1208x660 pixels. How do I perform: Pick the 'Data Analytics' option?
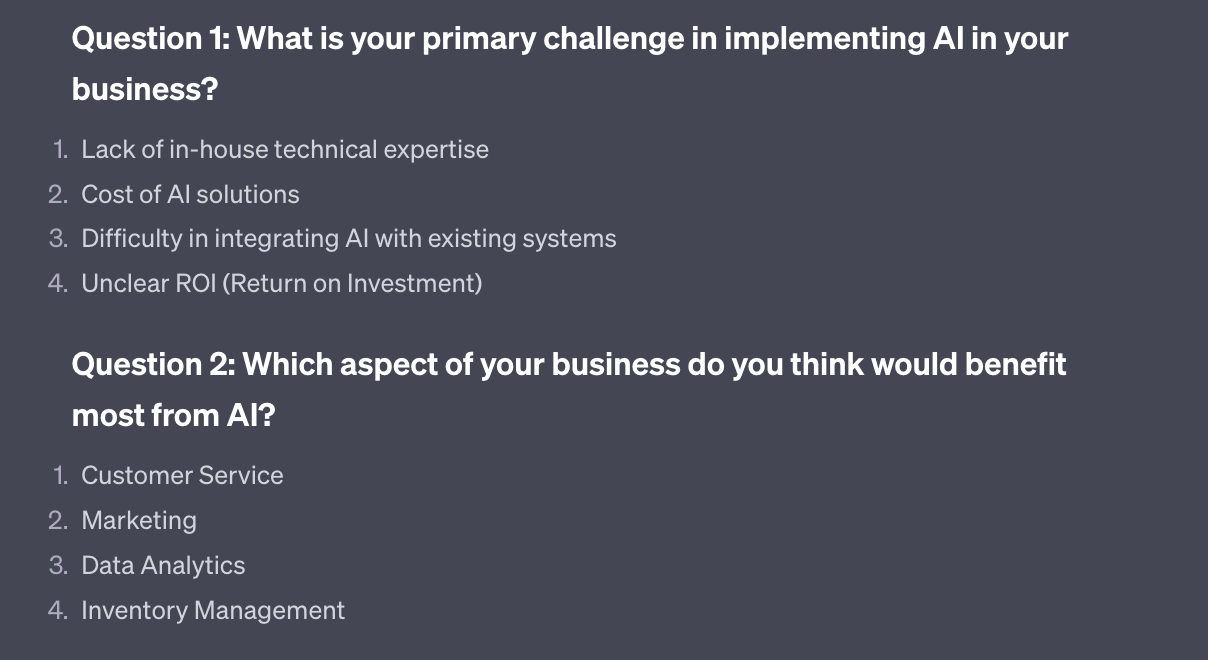163,565
